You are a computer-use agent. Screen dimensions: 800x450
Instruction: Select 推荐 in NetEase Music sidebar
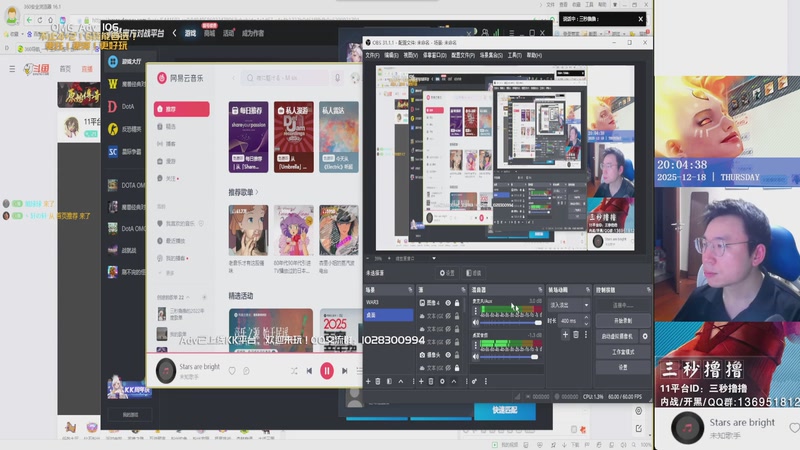click(182, 109)
